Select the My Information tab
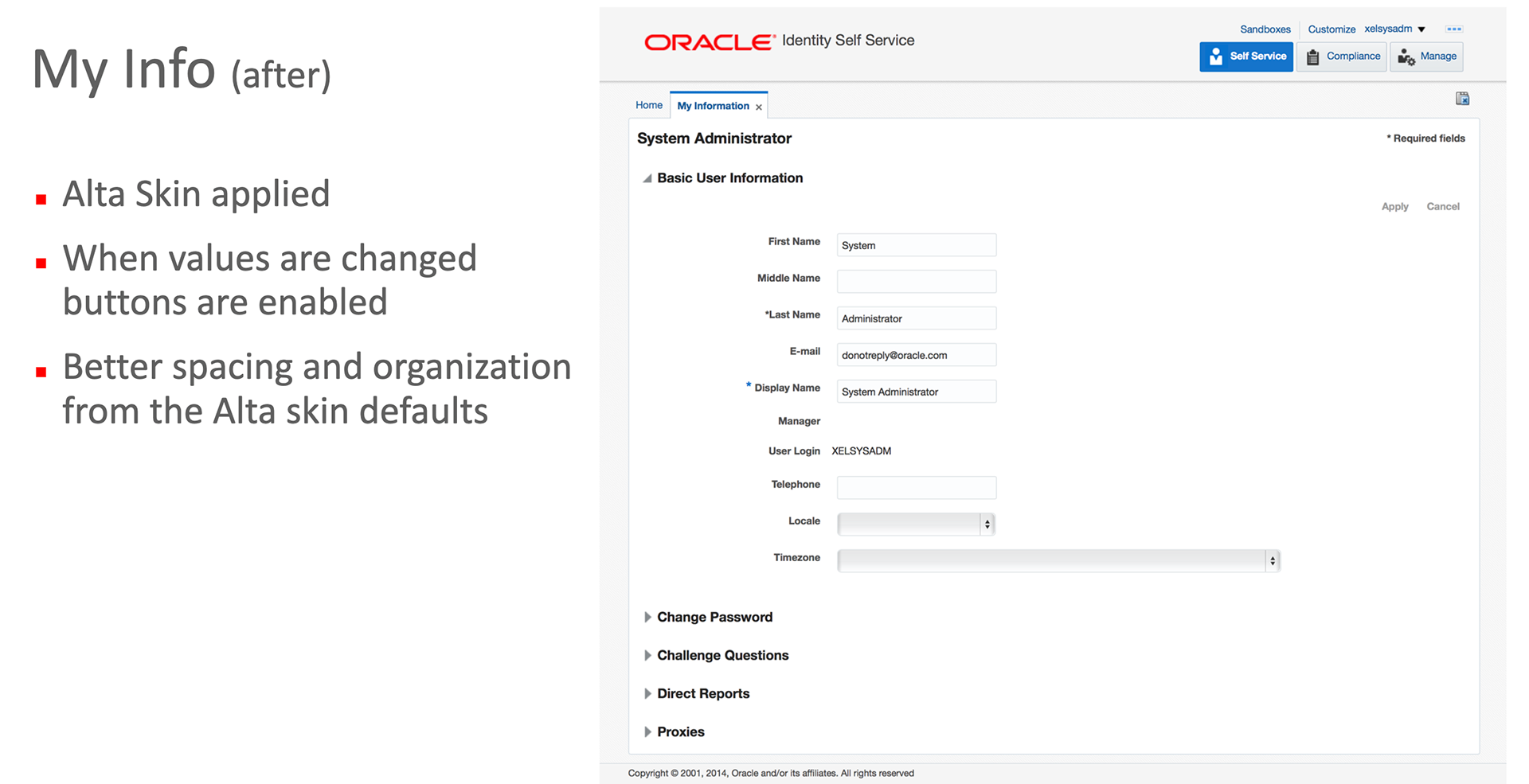This screenshot has height=784, width=1529. [x=713, y=106]
